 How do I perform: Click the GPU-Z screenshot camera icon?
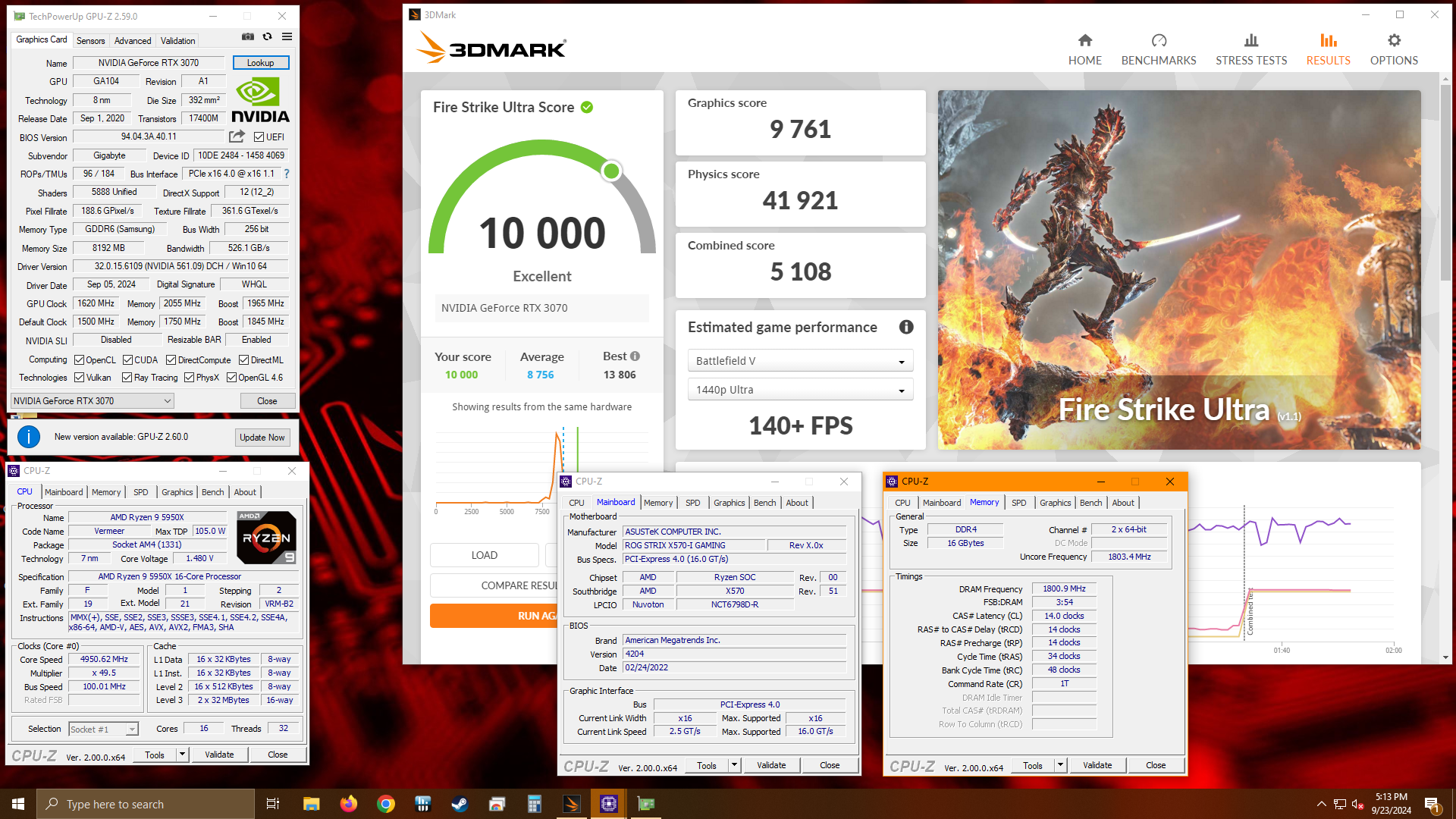[248, 36]
